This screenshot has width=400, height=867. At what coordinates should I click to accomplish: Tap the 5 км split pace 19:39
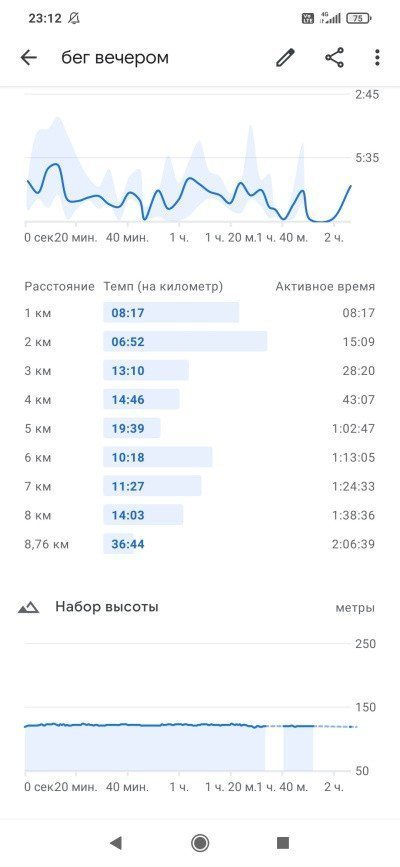click(x=128, y=429)
